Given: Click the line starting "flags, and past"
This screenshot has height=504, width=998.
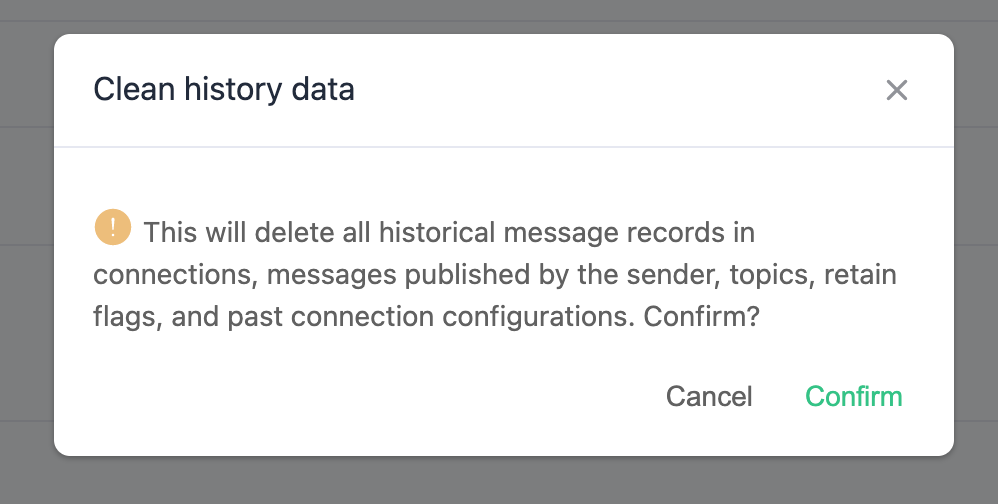Looking at the screenshot, I should coord(427,318).
